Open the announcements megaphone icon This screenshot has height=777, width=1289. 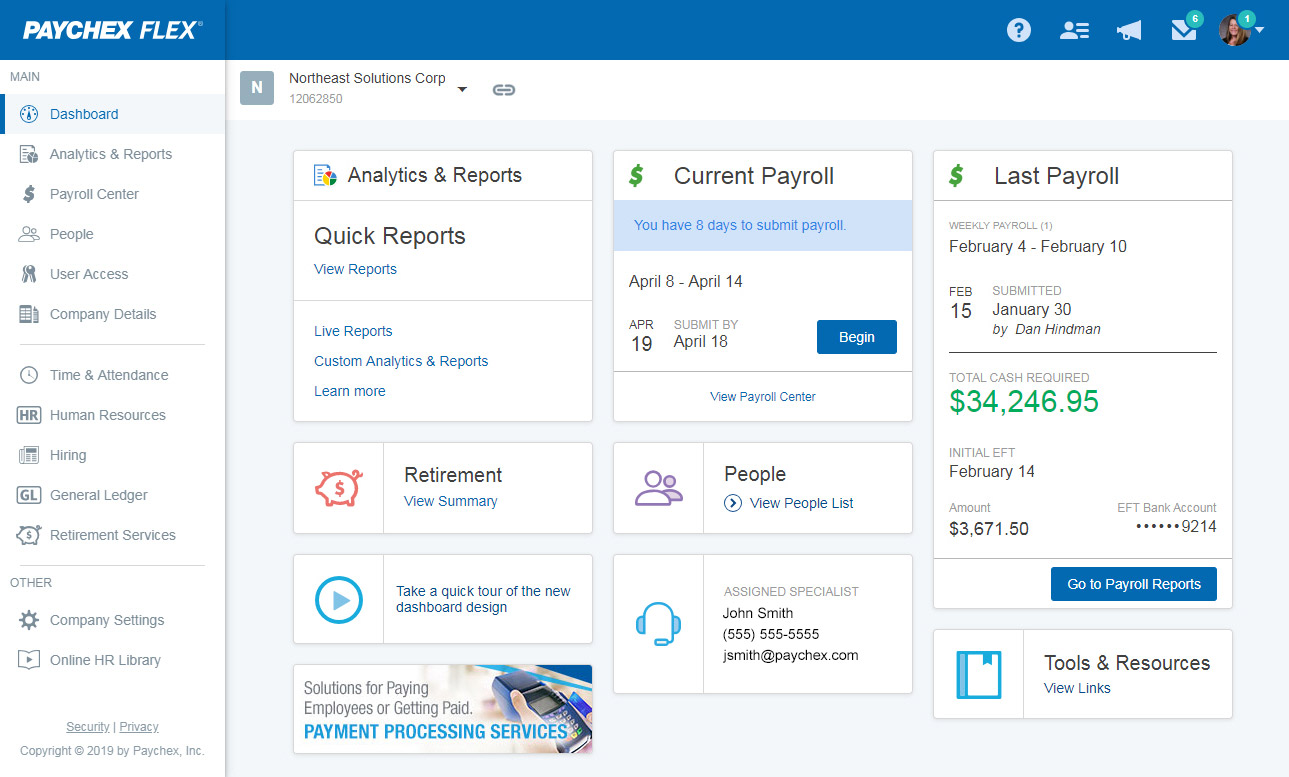pos(1129,31)
